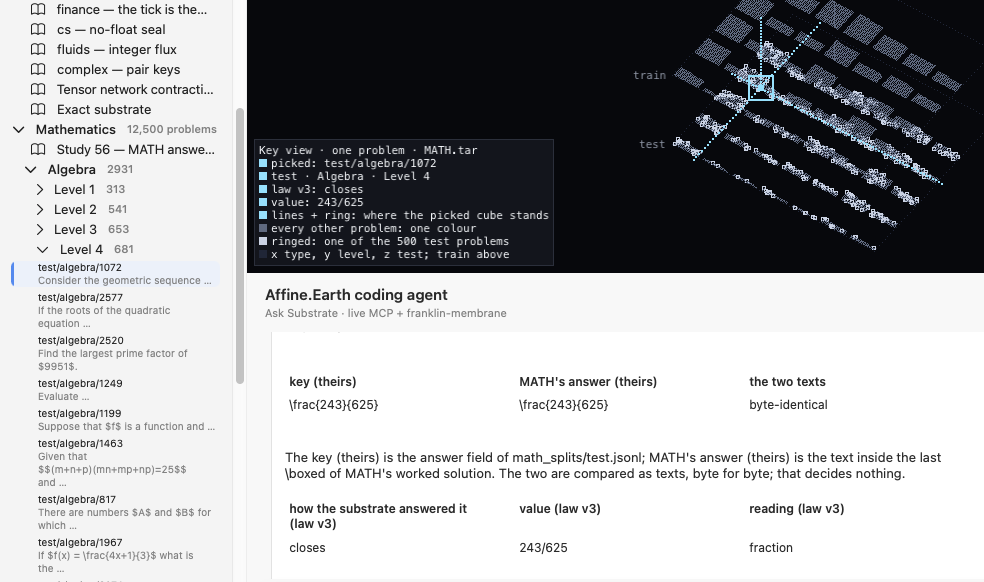This screenshot has height=582, width=984.
Task: Click book icon beside Exact substrate
Action: [38, 109]
